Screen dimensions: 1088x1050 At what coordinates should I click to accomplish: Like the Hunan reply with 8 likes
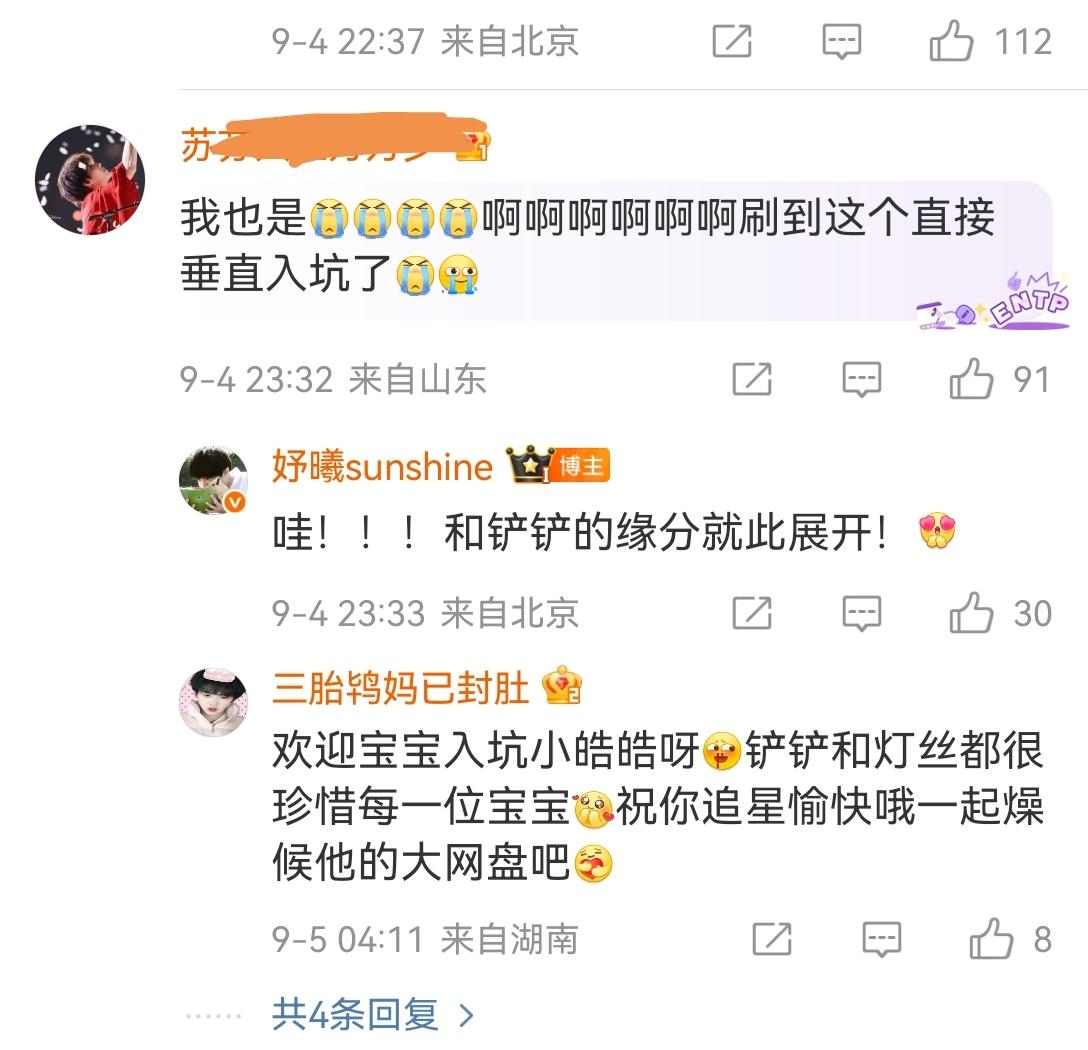991,939
